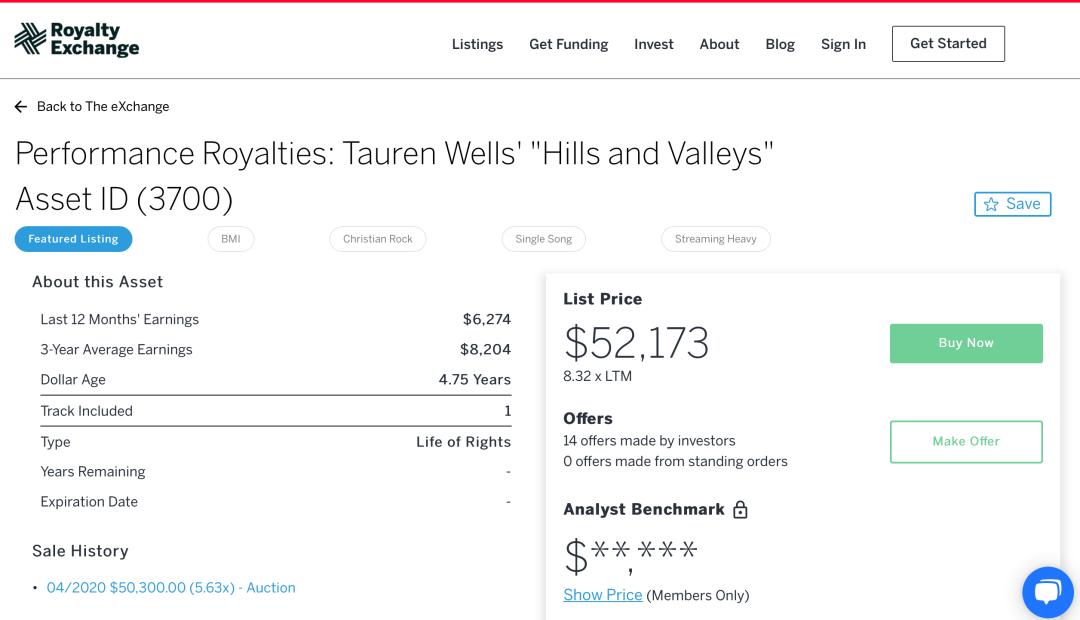Open the chat widget bubble
1080x620 pixels.
click(1047, 592)
